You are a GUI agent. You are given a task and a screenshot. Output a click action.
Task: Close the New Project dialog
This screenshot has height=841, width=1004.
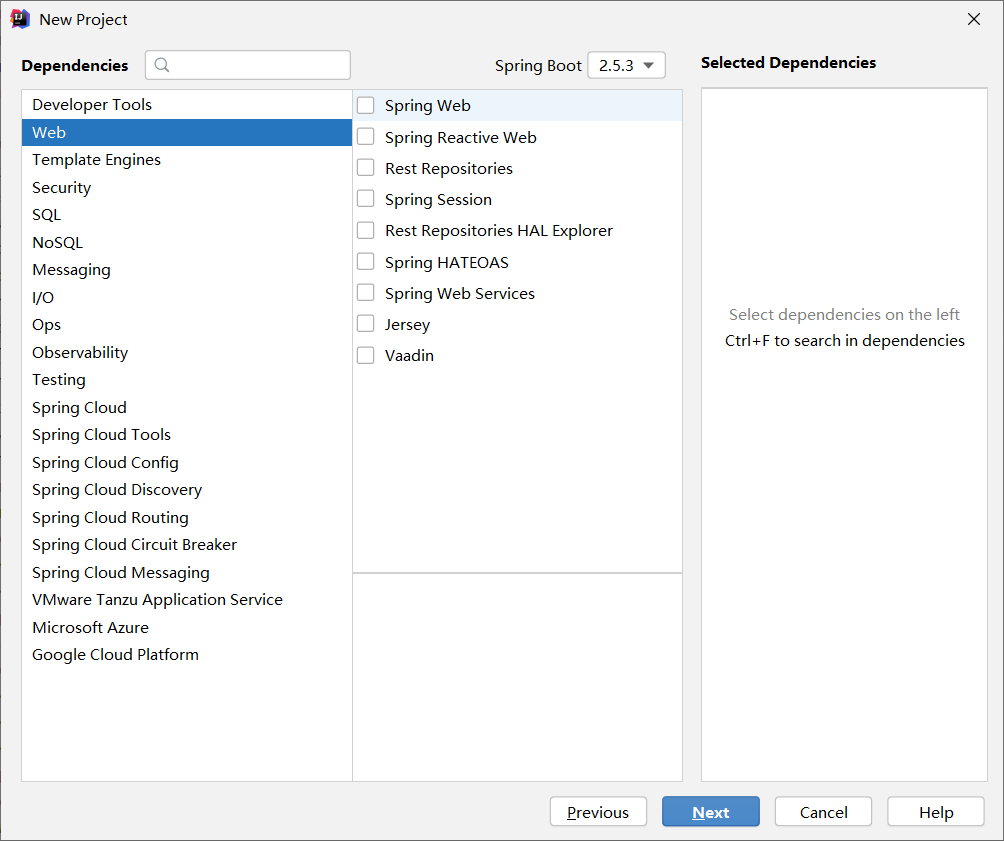[974, 19]
